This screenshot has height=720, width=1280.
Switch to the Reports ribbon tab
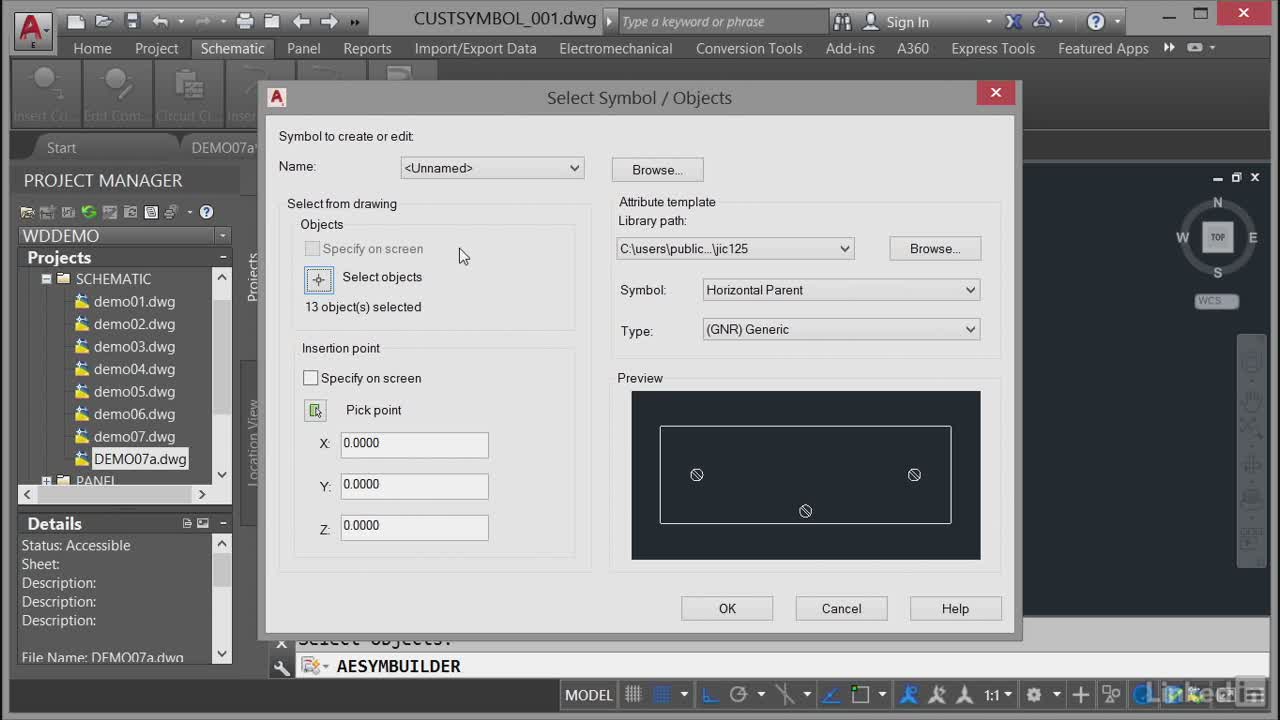pos(367,48)
